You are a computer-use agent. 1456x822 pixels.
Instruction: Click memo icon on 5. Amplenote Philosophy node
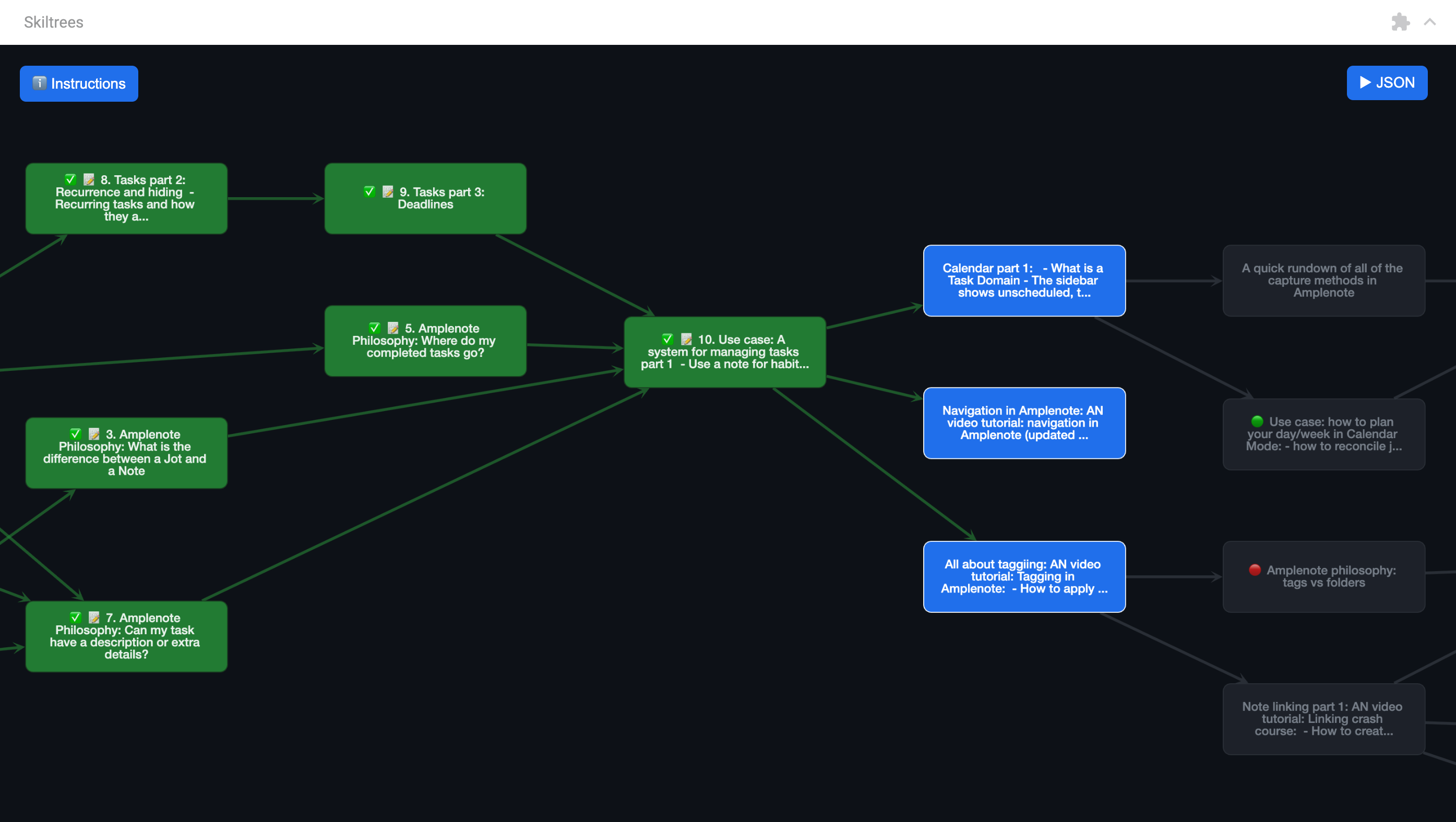coord(393,328)
